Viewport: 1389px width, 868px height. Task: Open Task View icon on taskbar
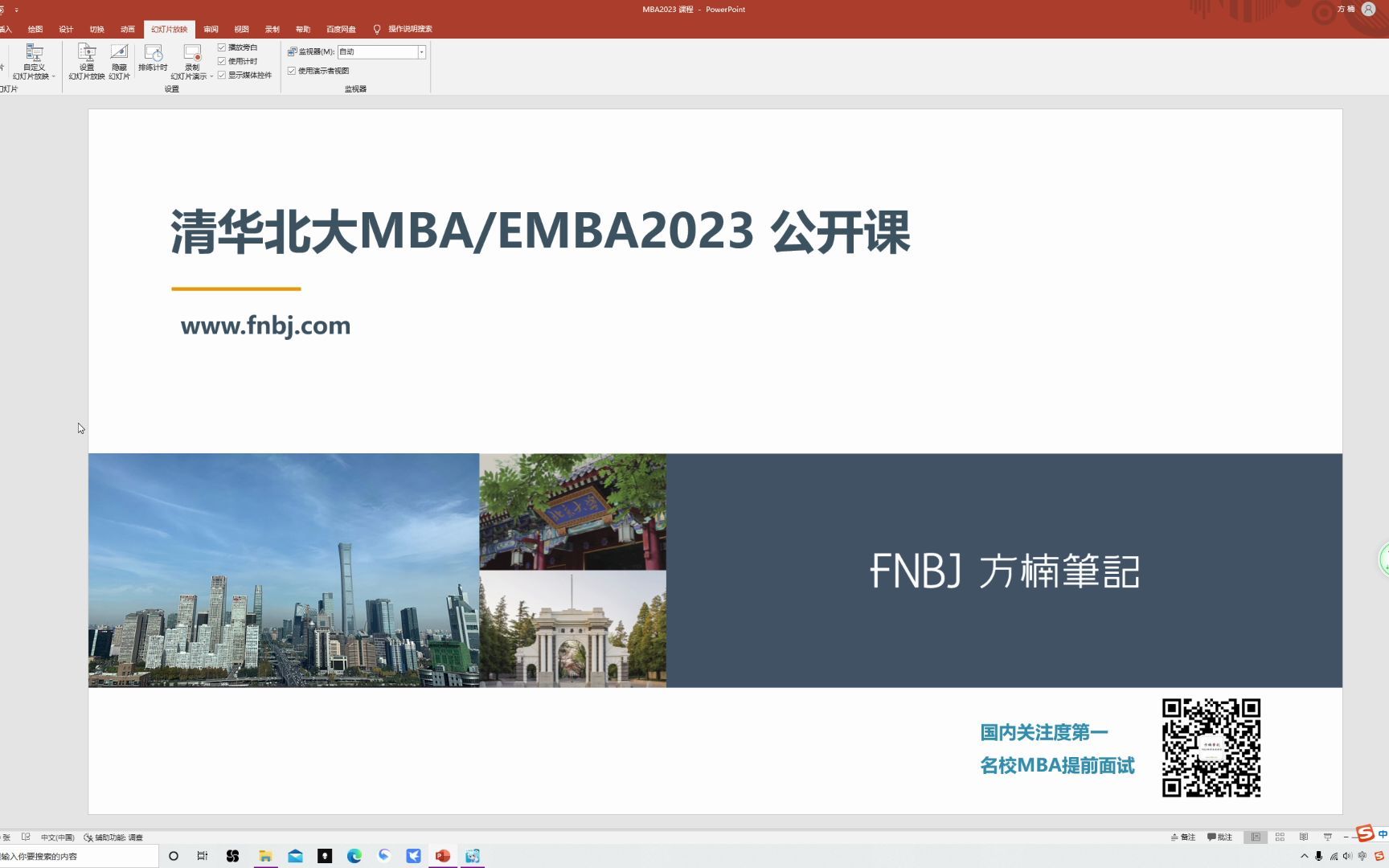click(x=203, y=856)
